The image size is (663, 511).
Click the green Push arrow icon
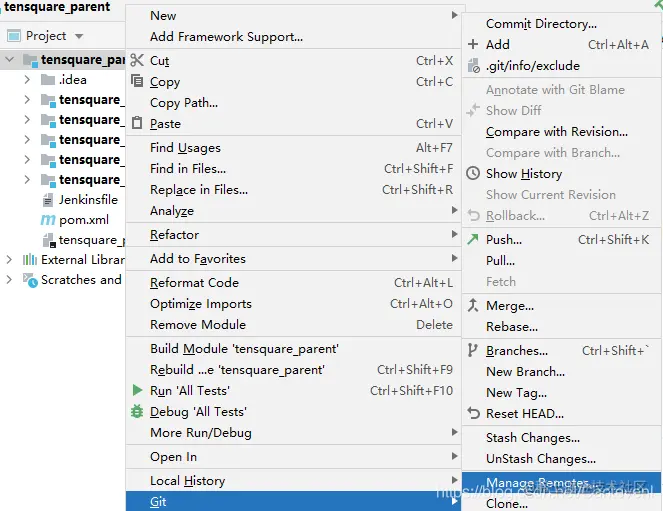pos(473,239)
